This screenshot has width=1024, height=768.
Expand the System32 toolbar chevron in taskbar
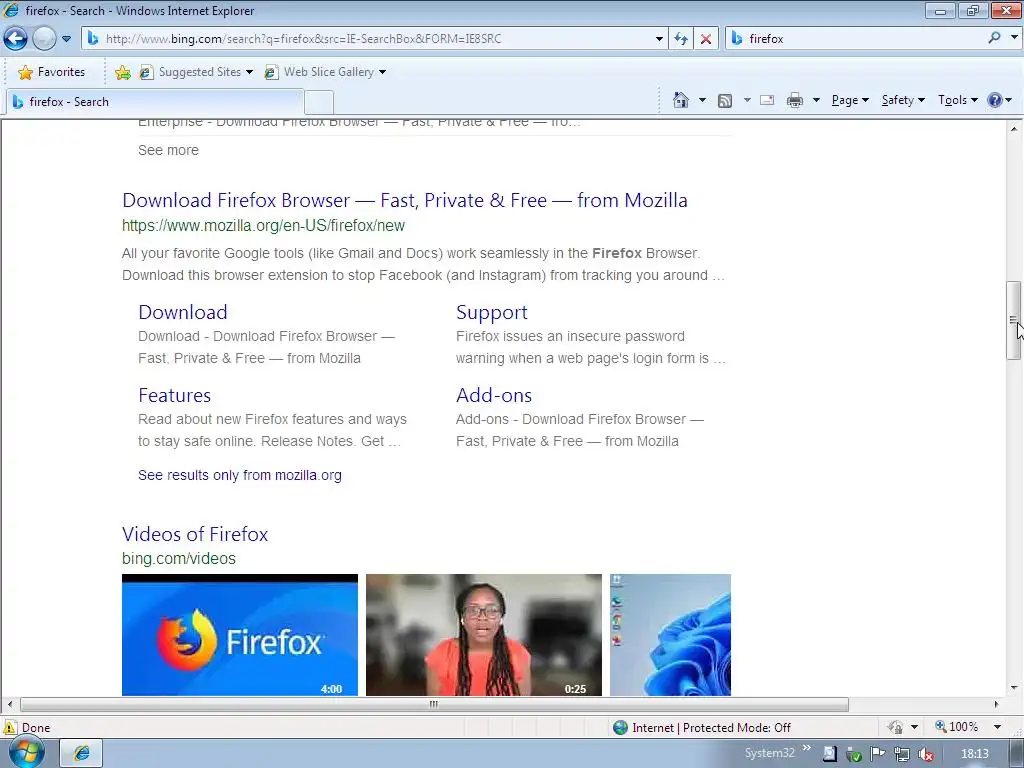(807, 748)
